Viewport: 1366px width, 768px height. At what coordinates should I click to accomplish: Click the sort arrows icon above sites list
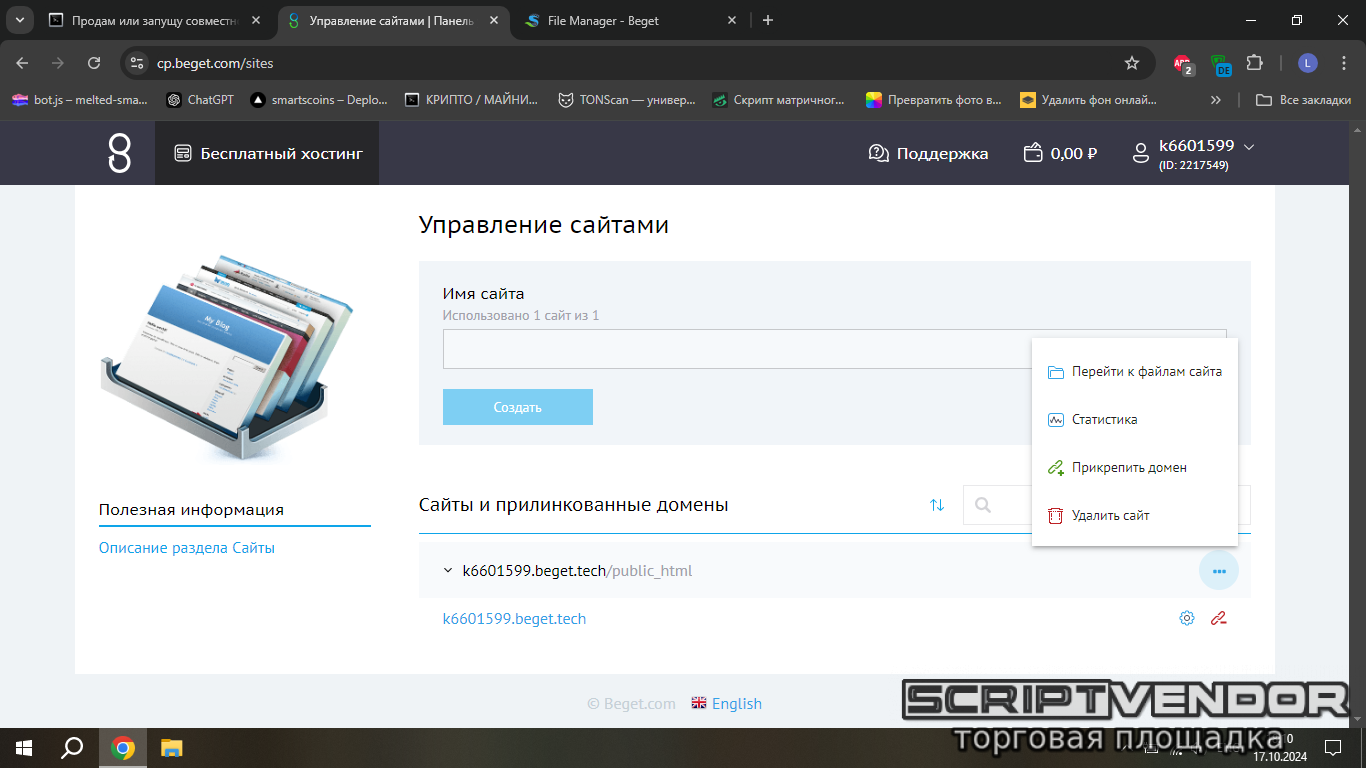(x=937, y=505)
